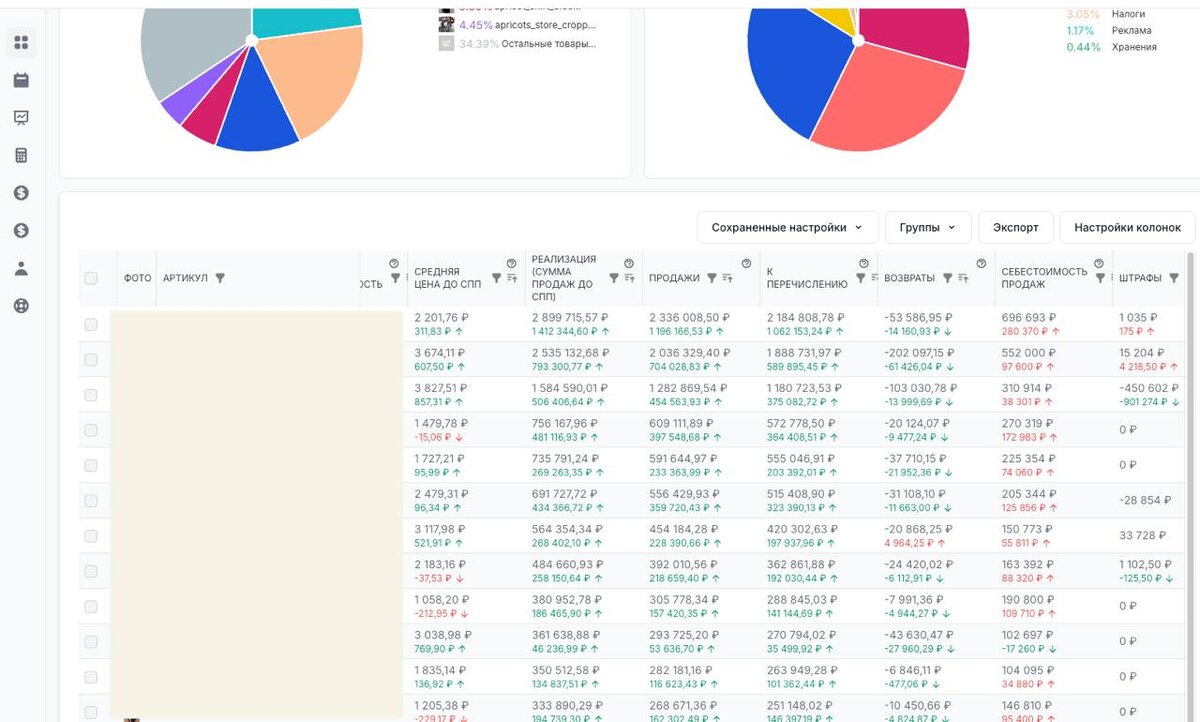The height and width of the screenshot is (722, 1200).
Task: Filter the Штрафы column
Action: click(x=1173, y=278)
